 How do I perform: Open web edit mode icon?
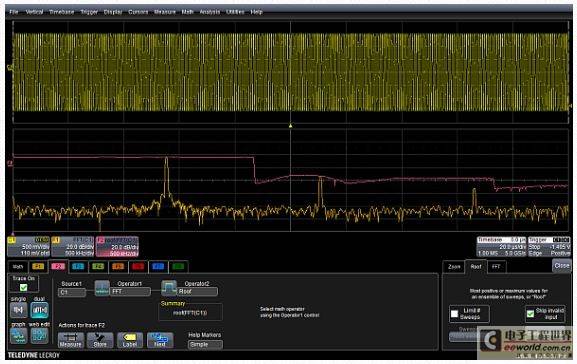39,335
